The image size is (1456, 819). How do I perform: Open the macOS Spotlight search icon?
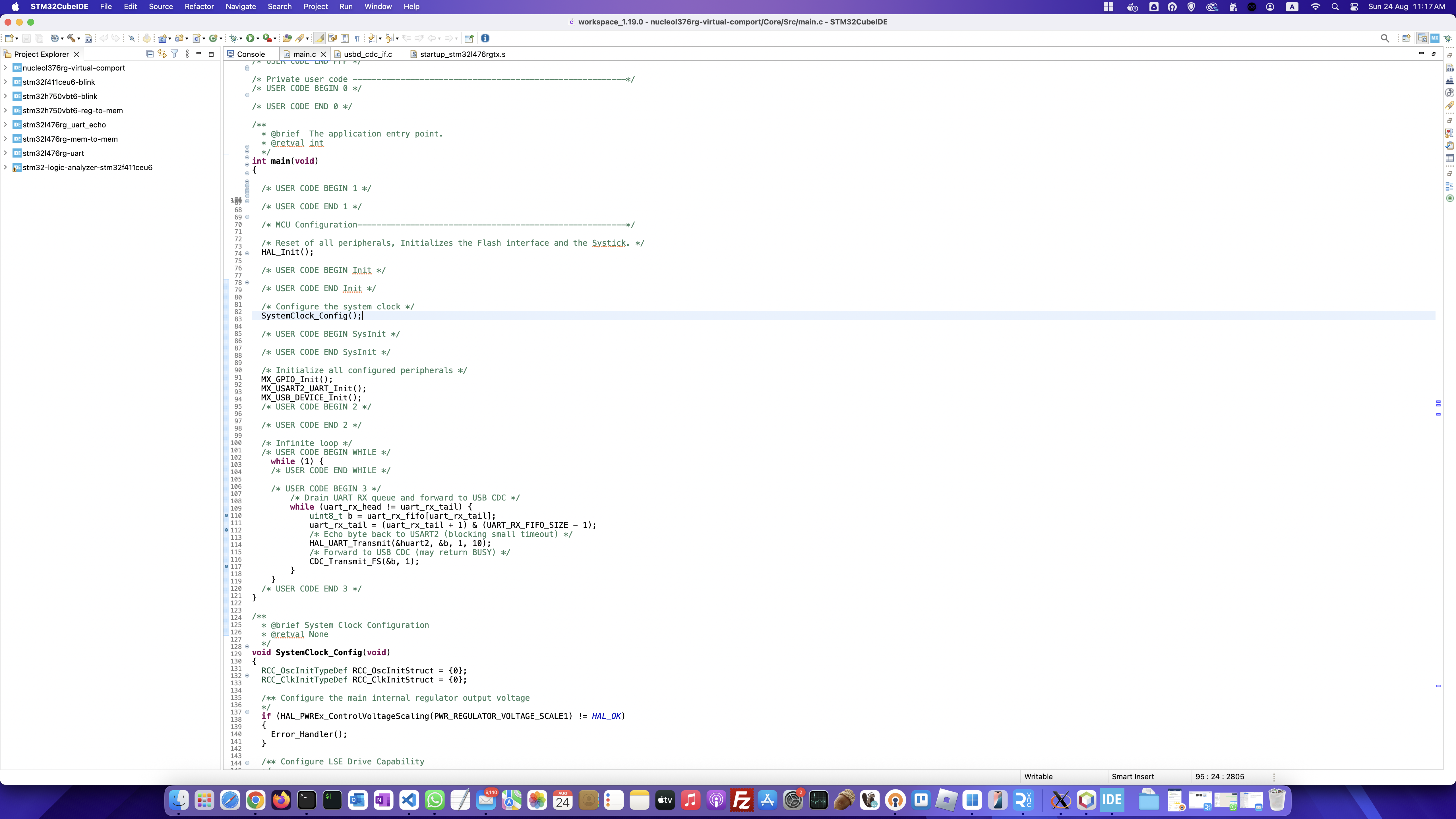tap(1335, 7)
